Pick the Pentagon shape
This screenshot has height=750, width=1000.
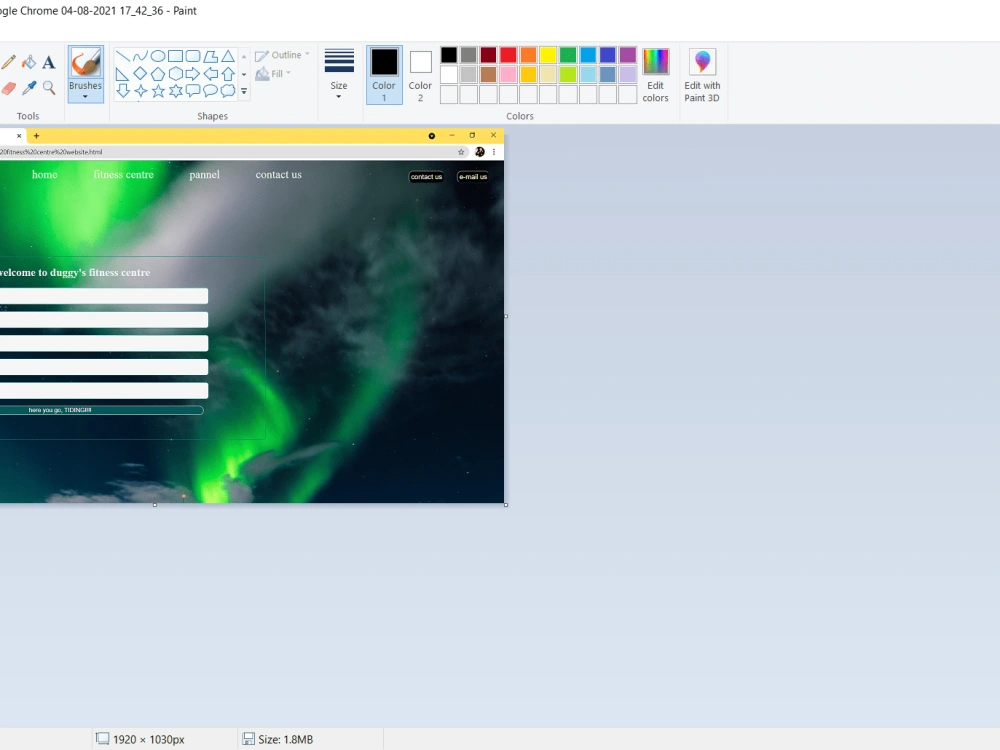[158, 74]
